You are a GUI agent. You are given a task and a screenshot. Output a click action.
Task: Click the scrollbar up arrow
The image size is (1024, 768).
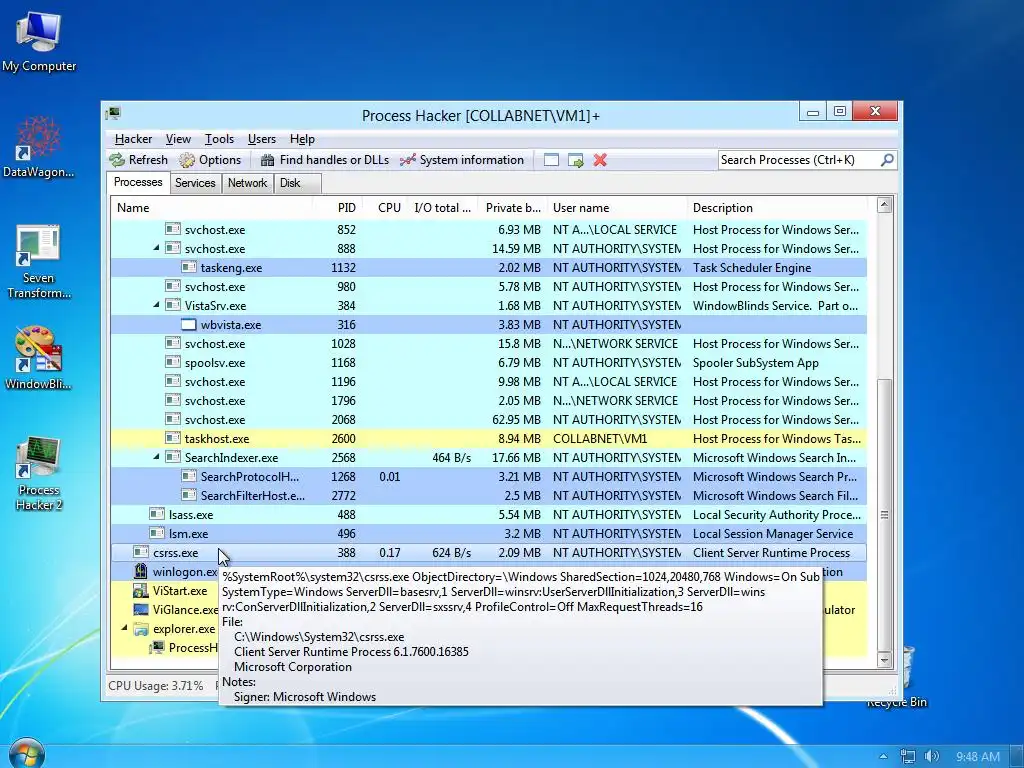[884, 205]
